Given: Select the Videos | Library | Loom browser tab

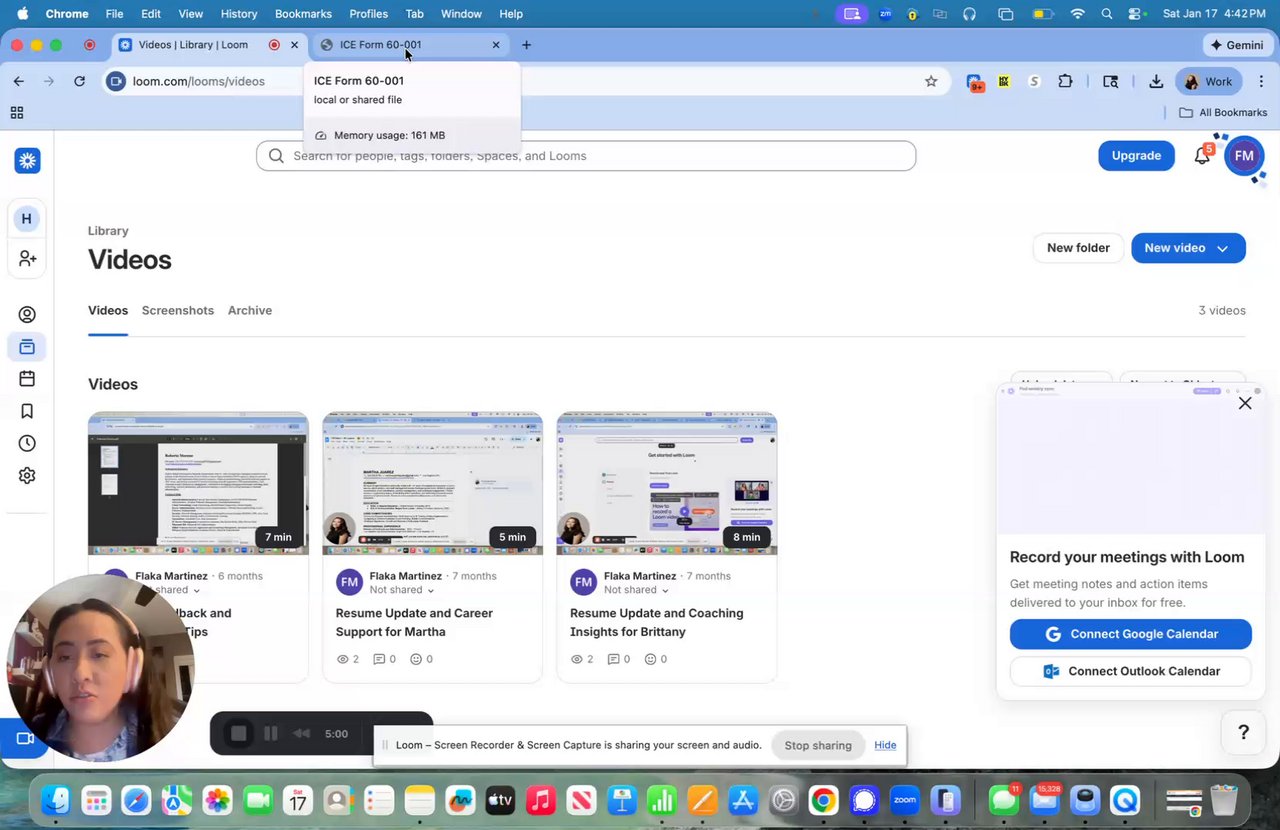Looking at the screenshot, I should coord(208,45).
